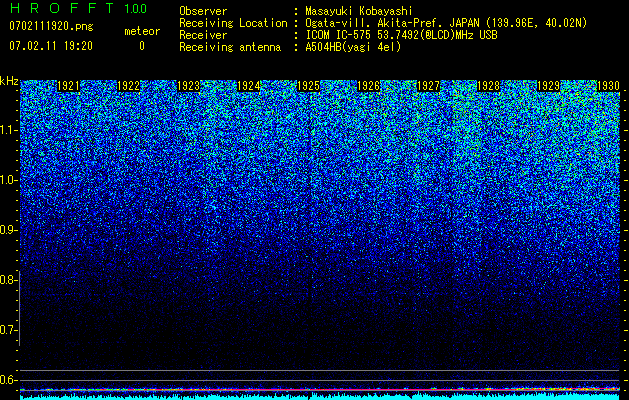Click the 0.6 frequency axis label

coord(9,380)
